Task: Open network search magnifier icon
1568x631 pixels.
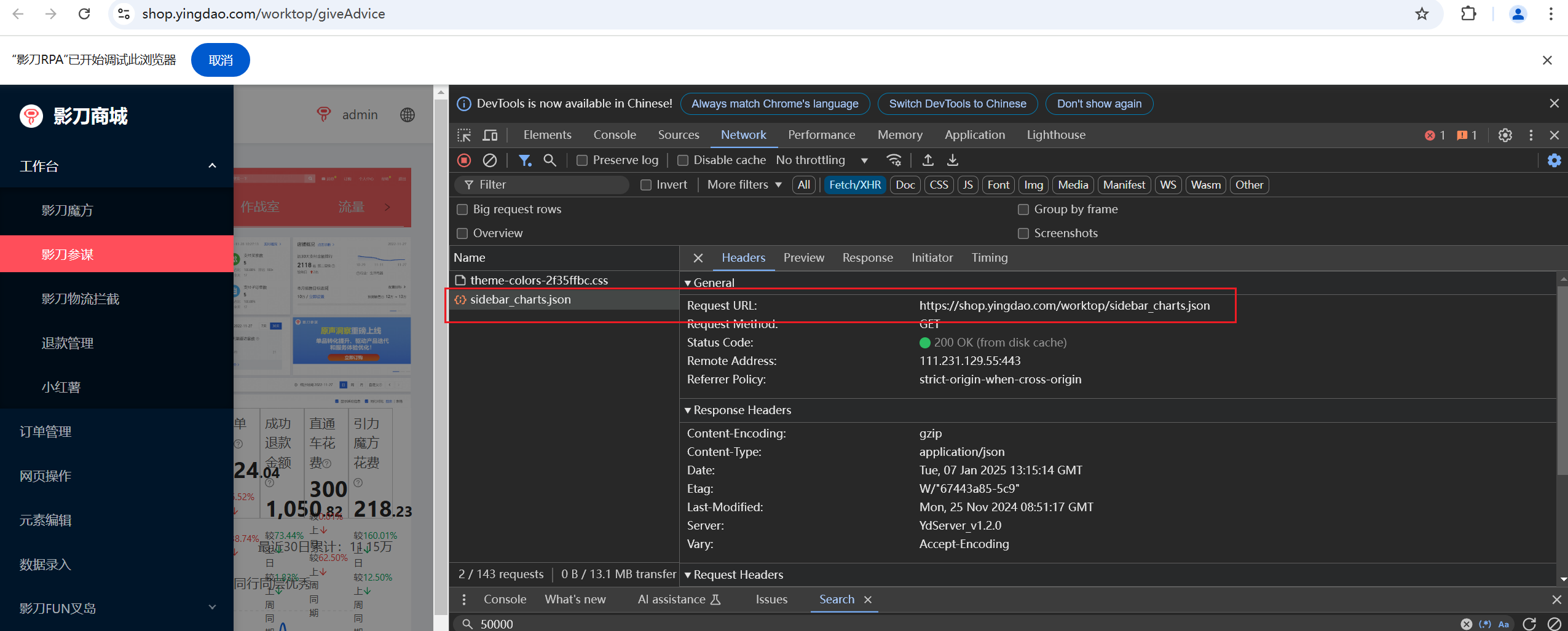Action: (550, 160)
